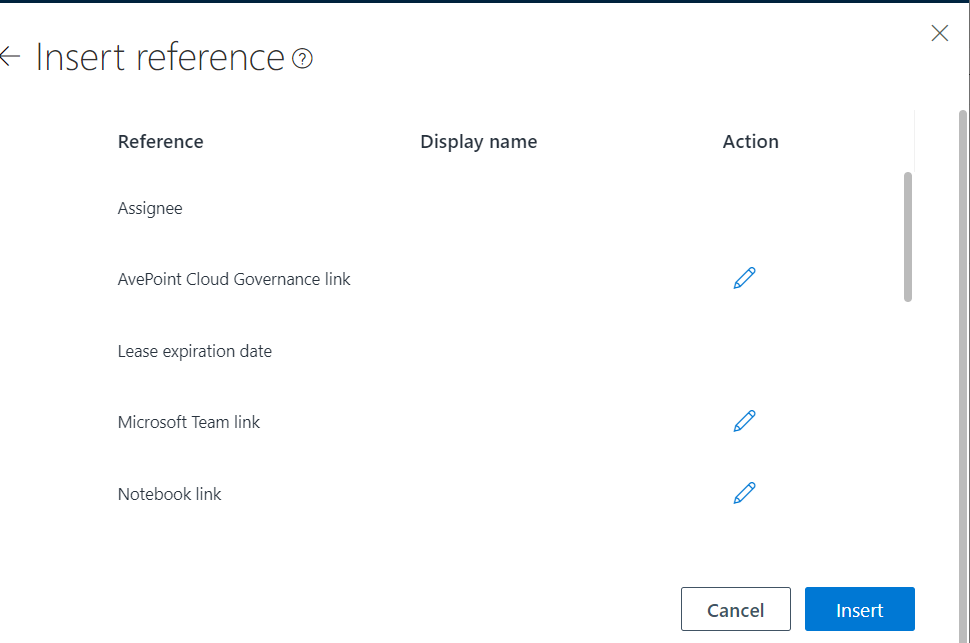Dismiss the dialog with the X button

pyautogui.click(x=939, y=32)
